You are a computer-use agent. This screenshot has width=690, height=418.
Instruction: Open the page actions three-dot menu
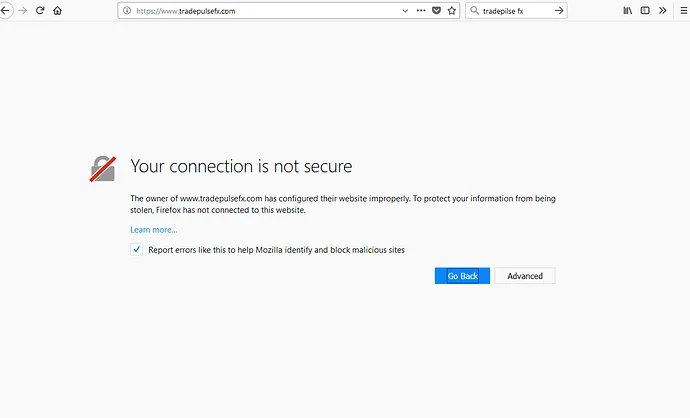coord(420,10)
